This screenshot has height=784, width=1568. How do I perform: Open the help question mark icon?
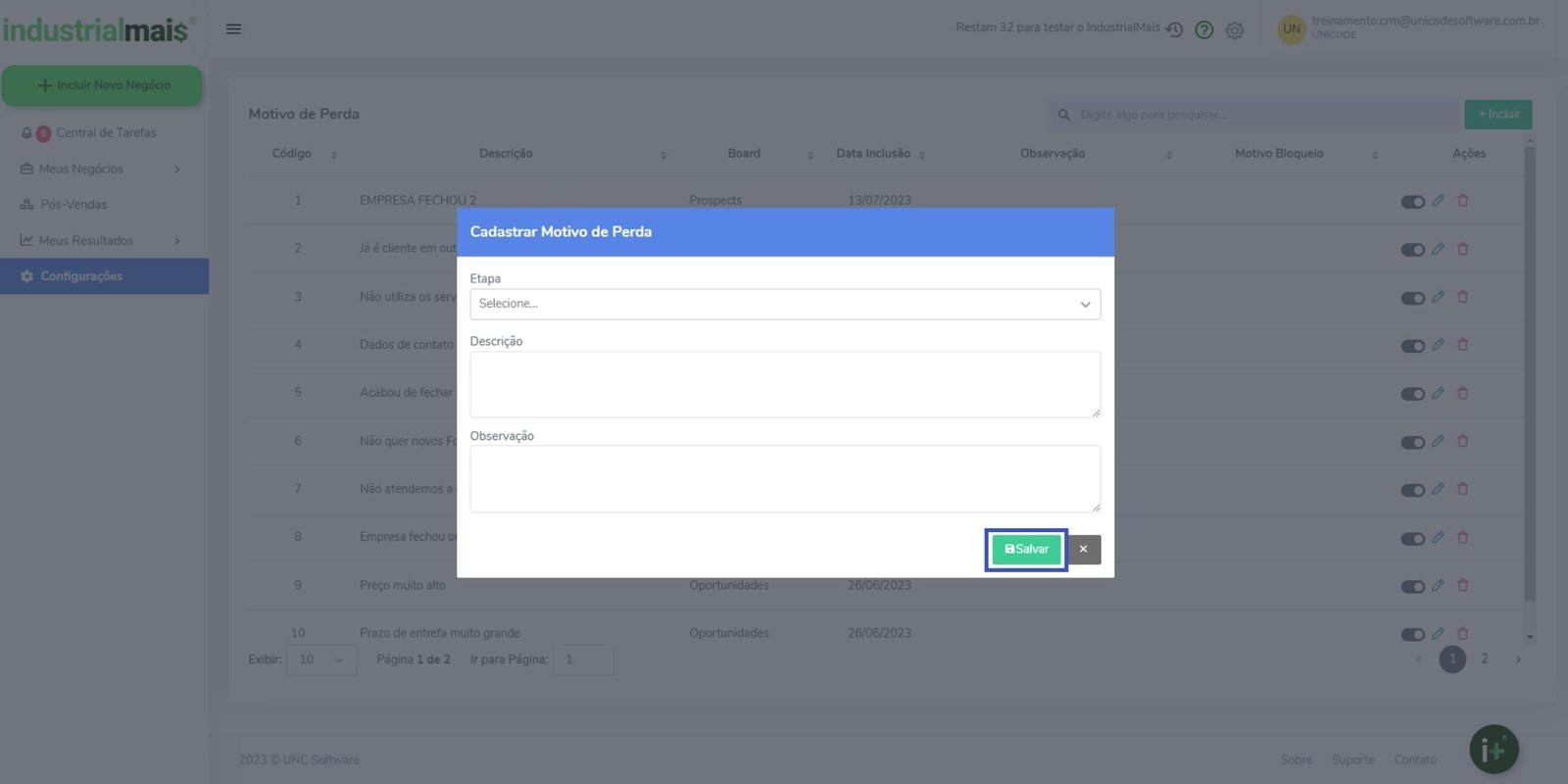pos(1204,30)
